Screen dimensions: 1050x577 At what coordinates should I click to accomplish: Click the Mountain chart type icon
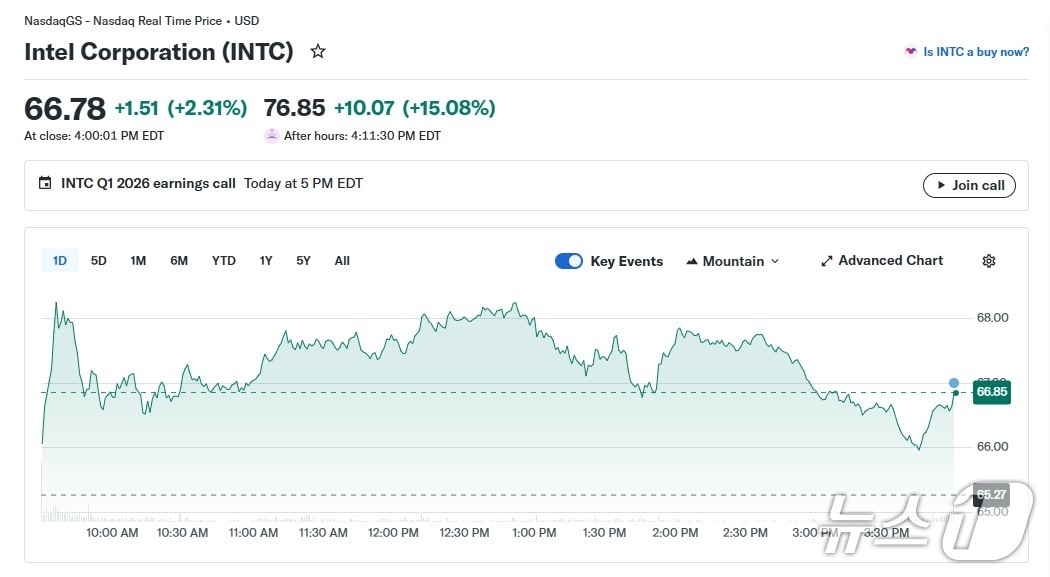[x=692, y=261]
